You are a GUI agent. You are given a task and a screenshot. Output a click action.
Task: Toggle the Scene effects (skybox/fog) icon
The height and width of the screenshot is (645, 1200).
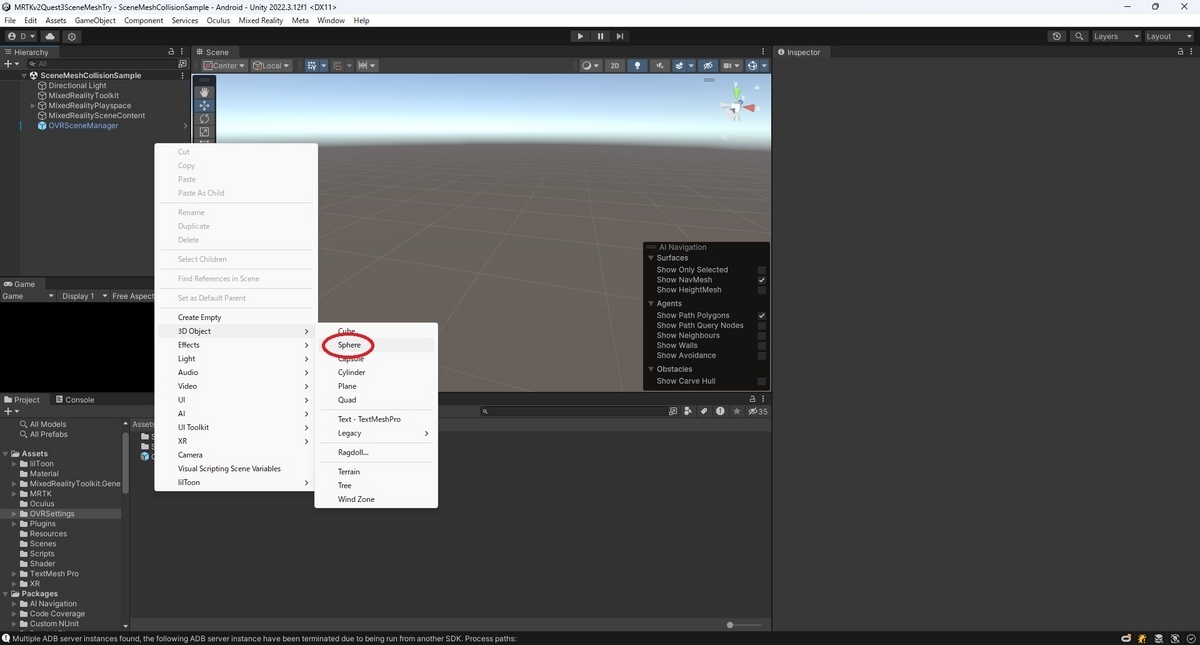[x=681, y=66]
